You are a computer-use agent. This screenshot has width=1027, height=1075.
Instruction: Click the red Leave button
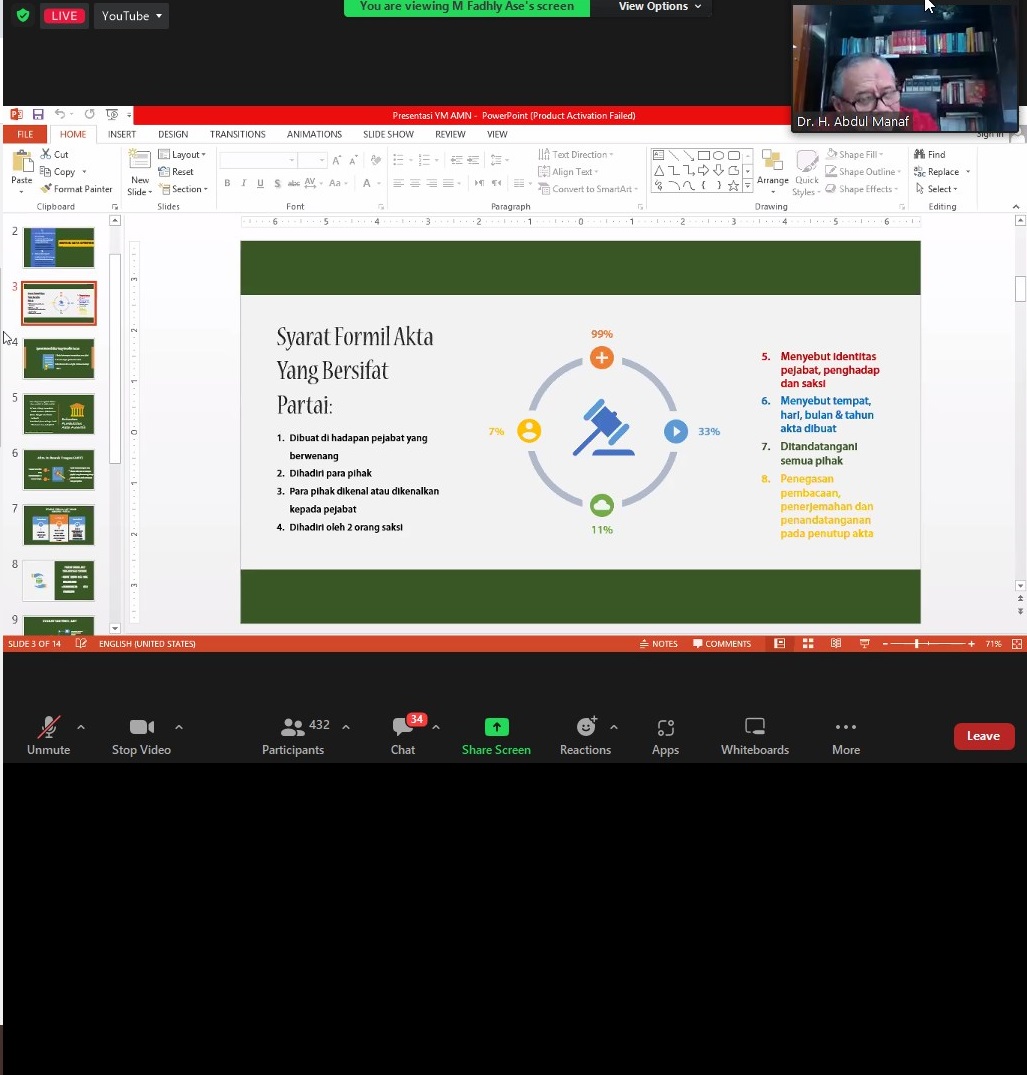coord(983,736)
